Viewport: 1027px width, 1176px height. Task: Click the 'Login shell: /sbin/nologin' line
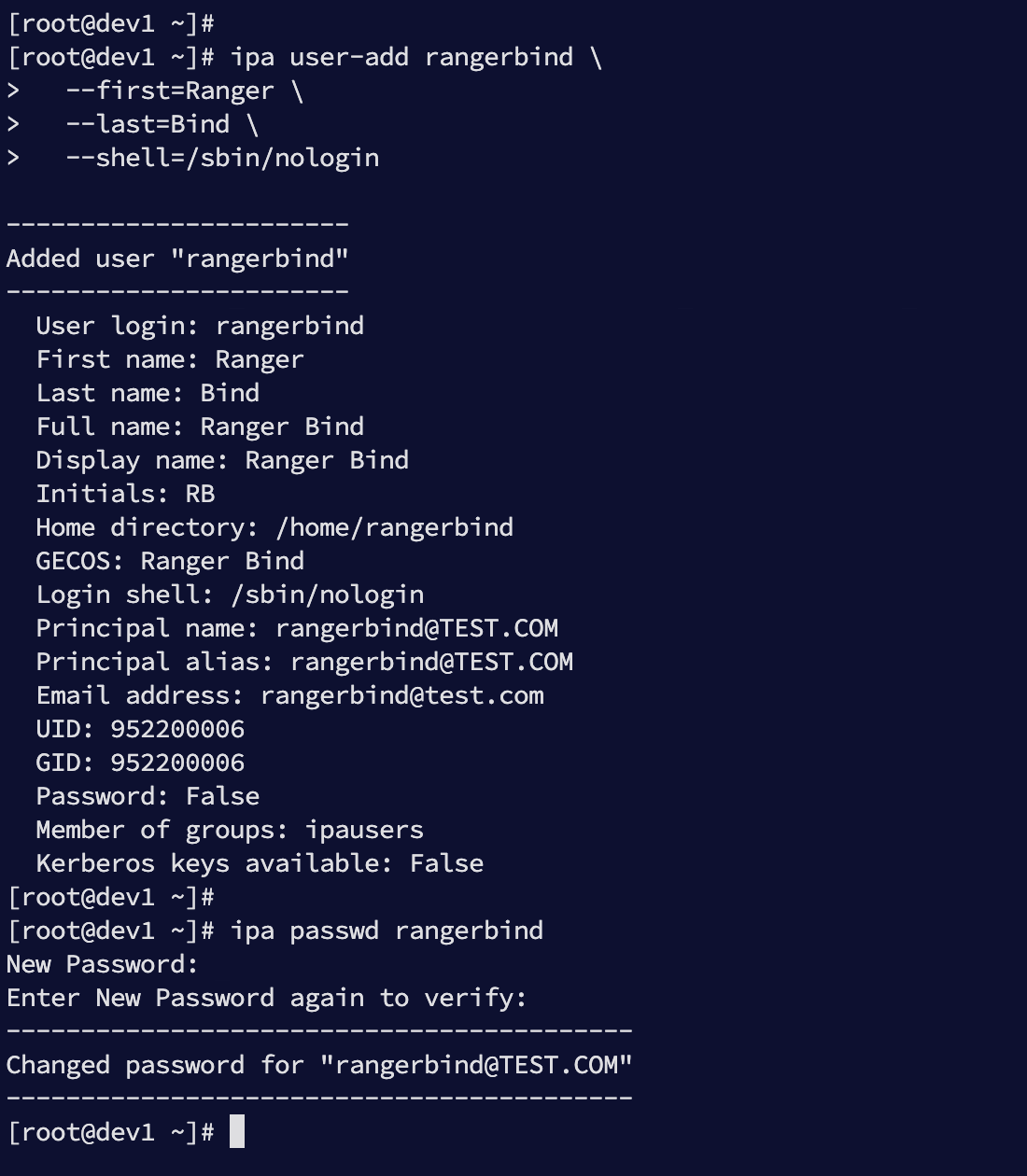[x=230, y=595]
